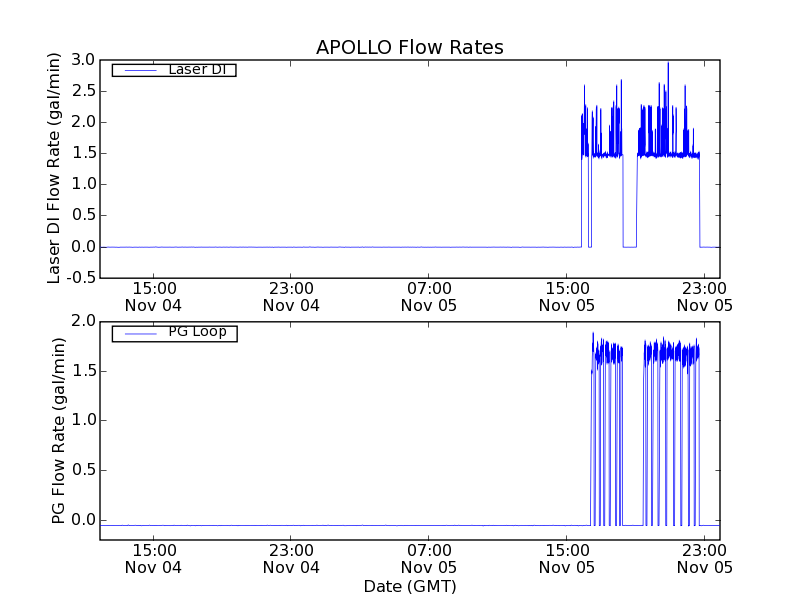
Task: Click bottom plot's "15:00 Nov 05" date label
Action: pos(567,559)
